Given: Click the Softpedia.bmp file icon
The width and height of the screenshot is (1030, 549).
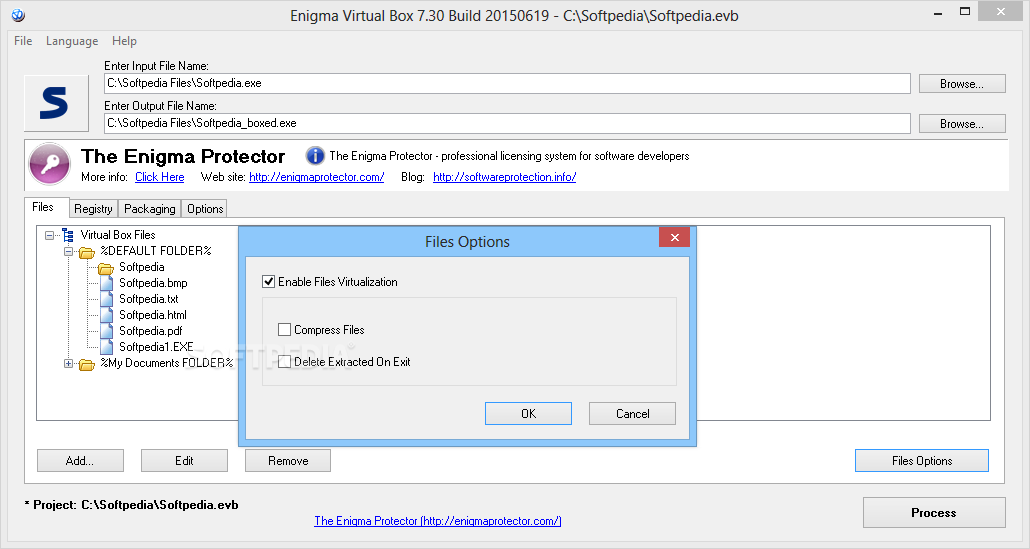Looking at the screenshot, I should (x=106, y=283).
